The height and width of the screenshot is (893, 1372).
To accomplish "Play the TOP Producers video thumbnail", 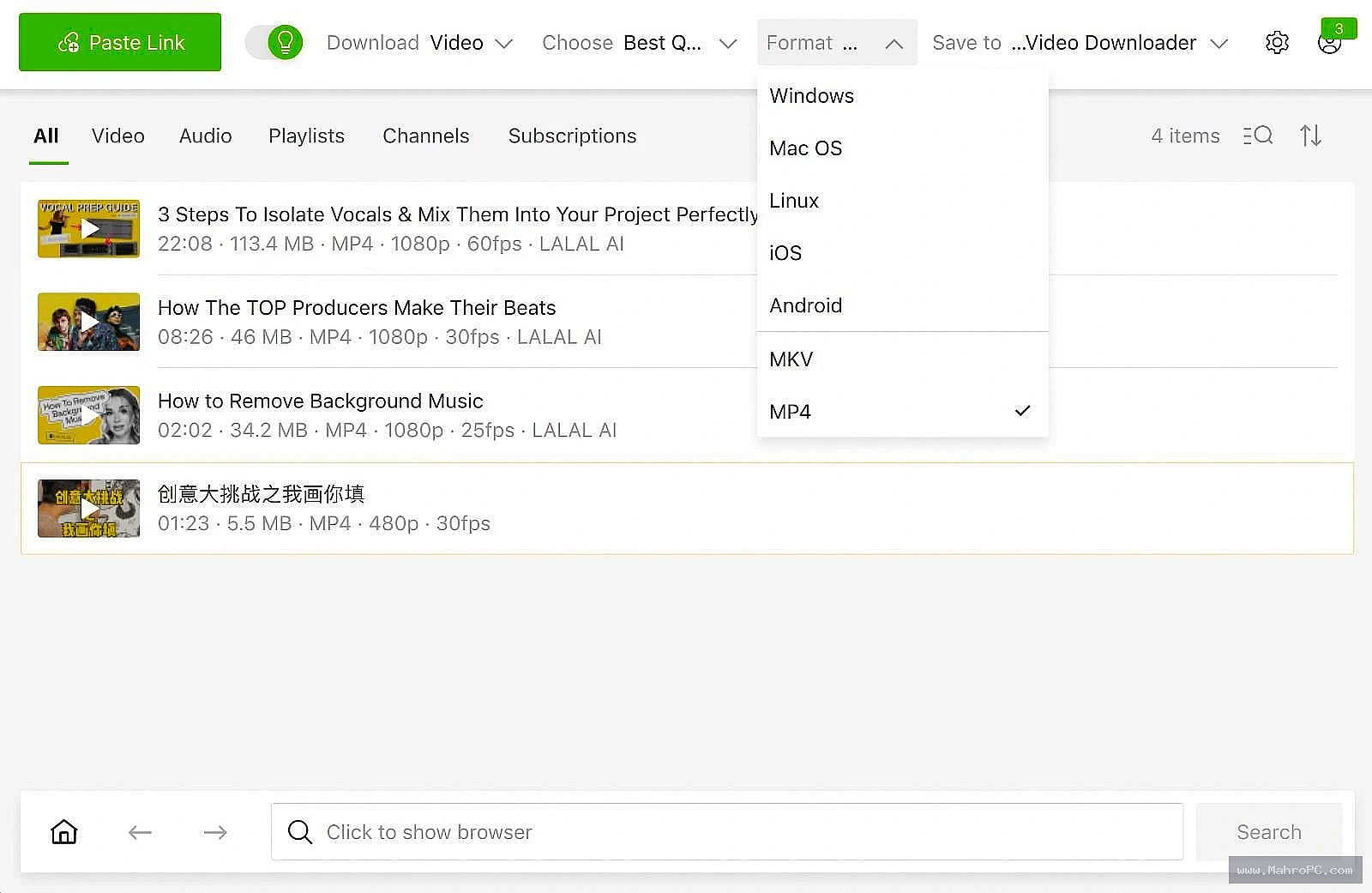I will click(x=88, y=322).
